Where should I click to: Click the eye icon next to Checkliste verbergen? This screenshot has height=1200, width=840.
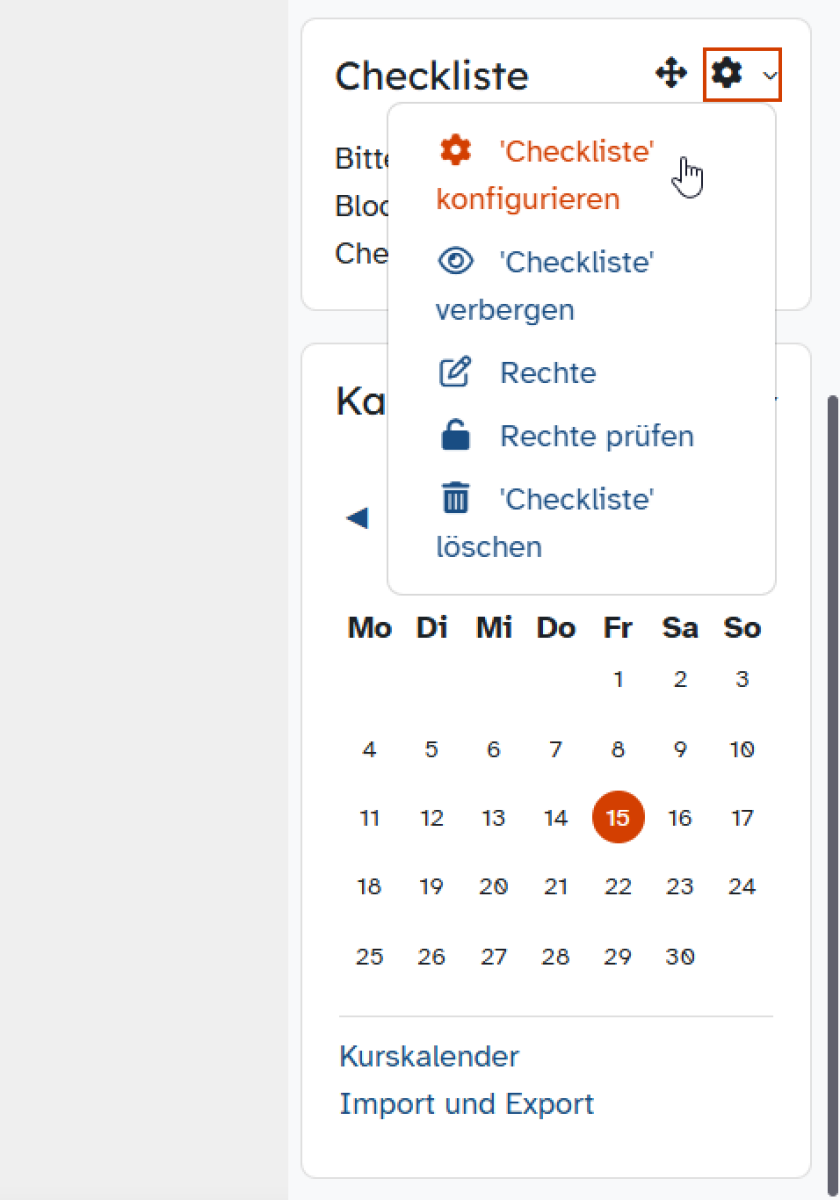[x=455, y=262]
